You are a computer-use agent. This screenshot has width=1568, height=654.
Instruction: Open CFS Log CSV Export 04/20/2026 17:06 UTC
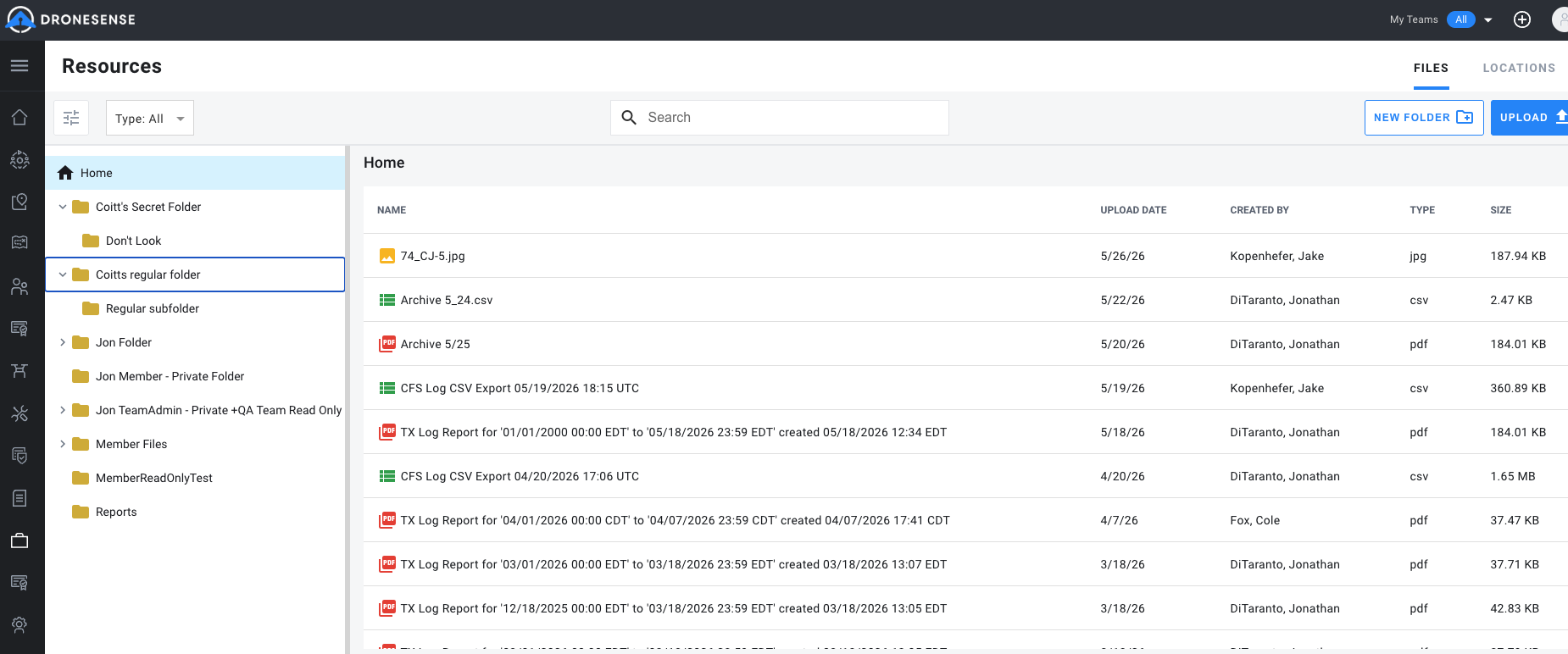click(520, 476)
